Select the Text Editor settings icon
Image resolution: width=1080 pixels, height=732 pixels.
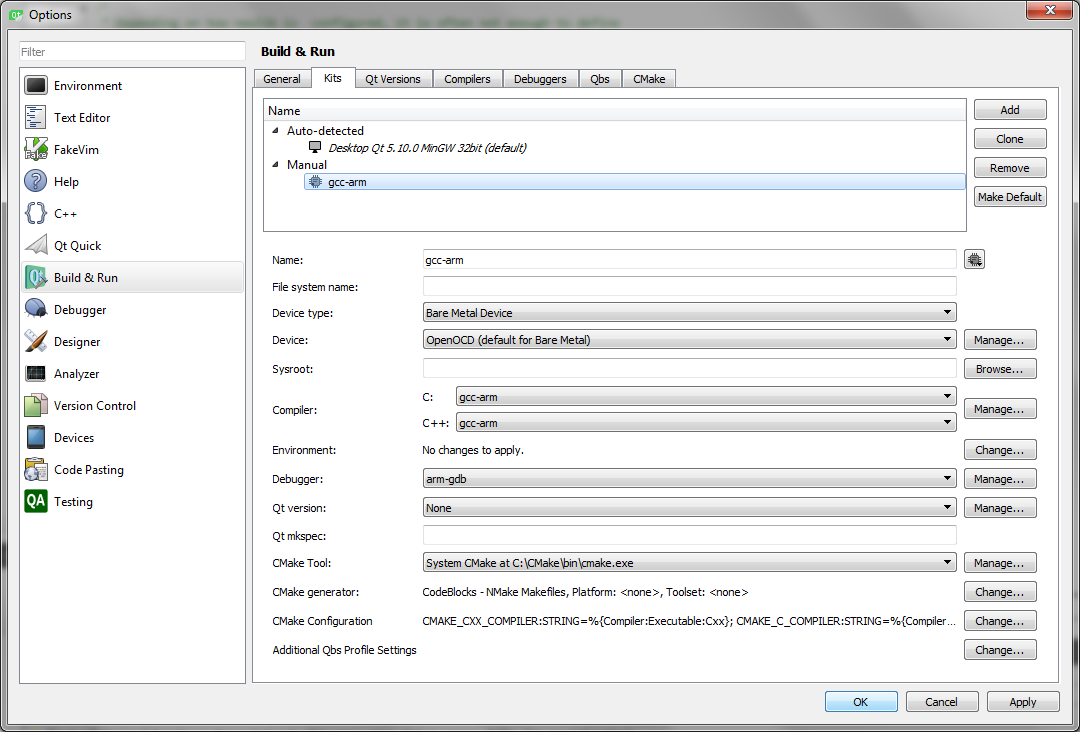point(84,117)
